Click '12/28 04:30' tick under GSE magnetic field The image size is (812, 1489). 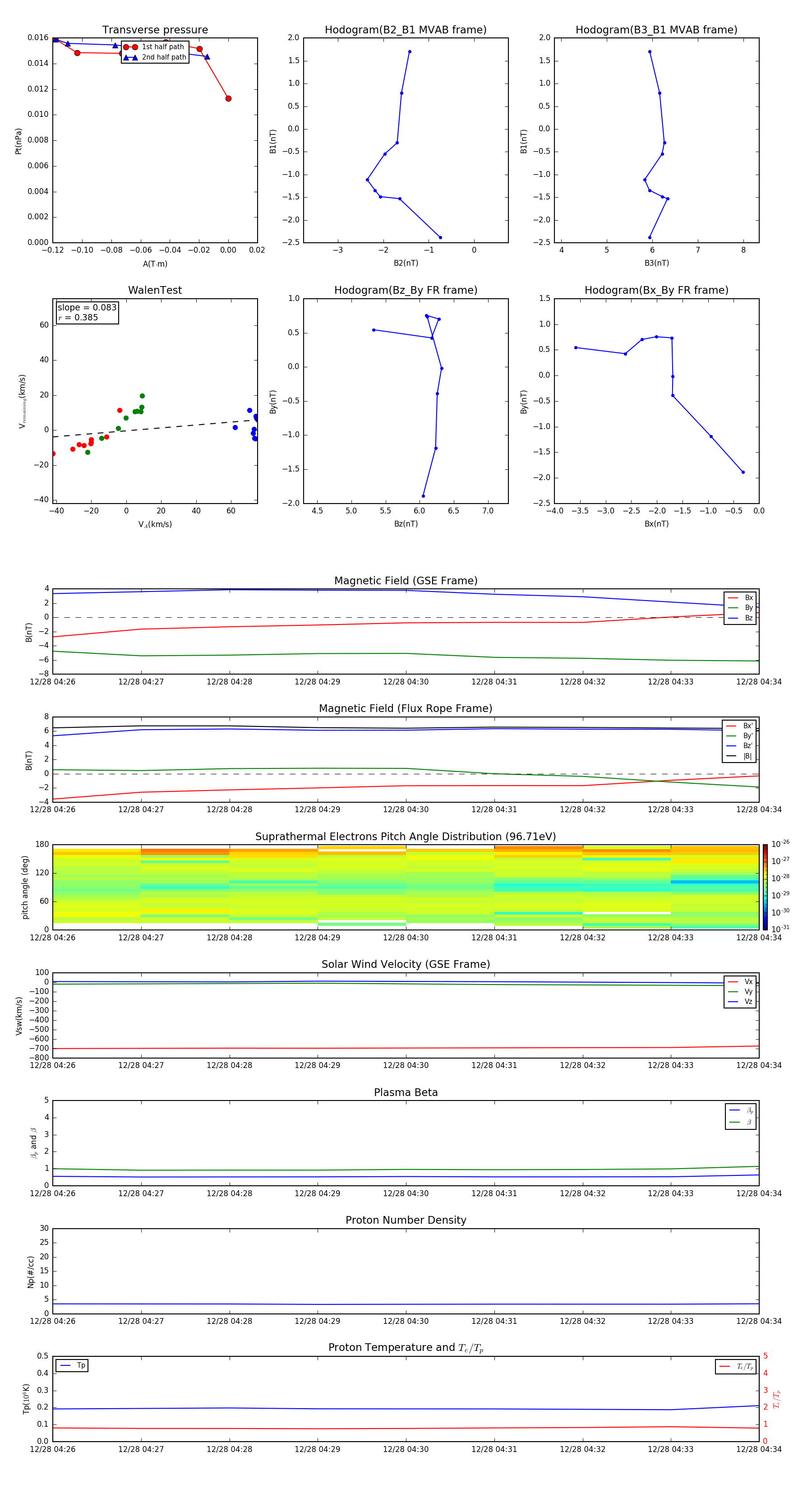406,682
